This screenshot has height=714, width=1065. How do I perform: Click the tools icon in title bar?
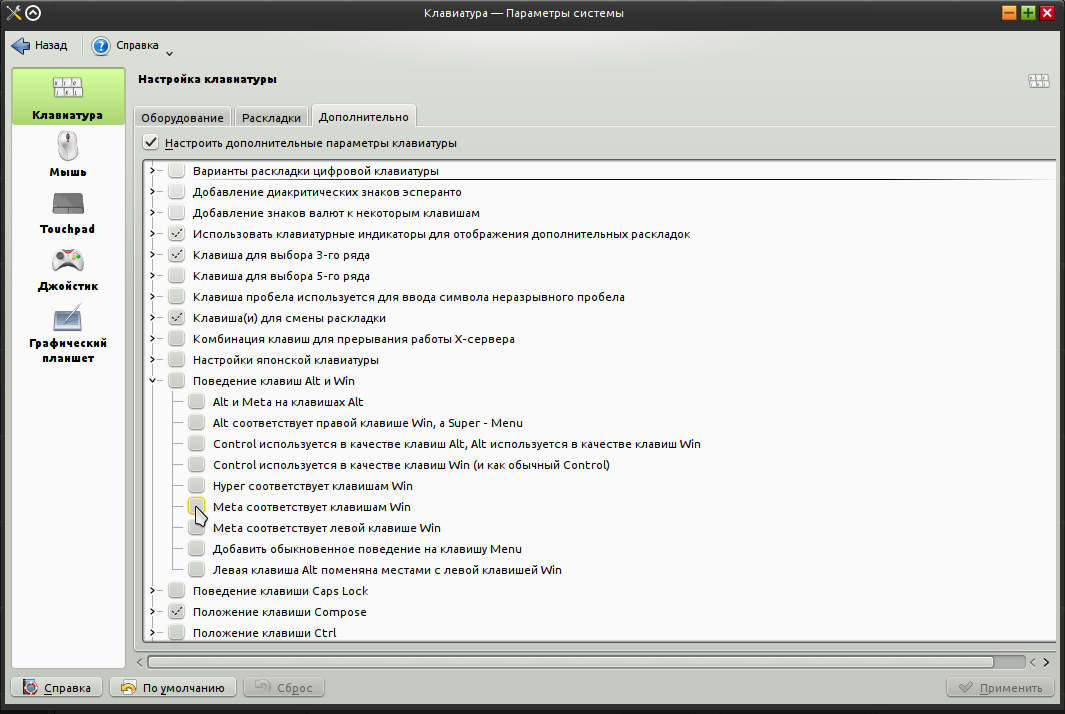pos(14,13)
